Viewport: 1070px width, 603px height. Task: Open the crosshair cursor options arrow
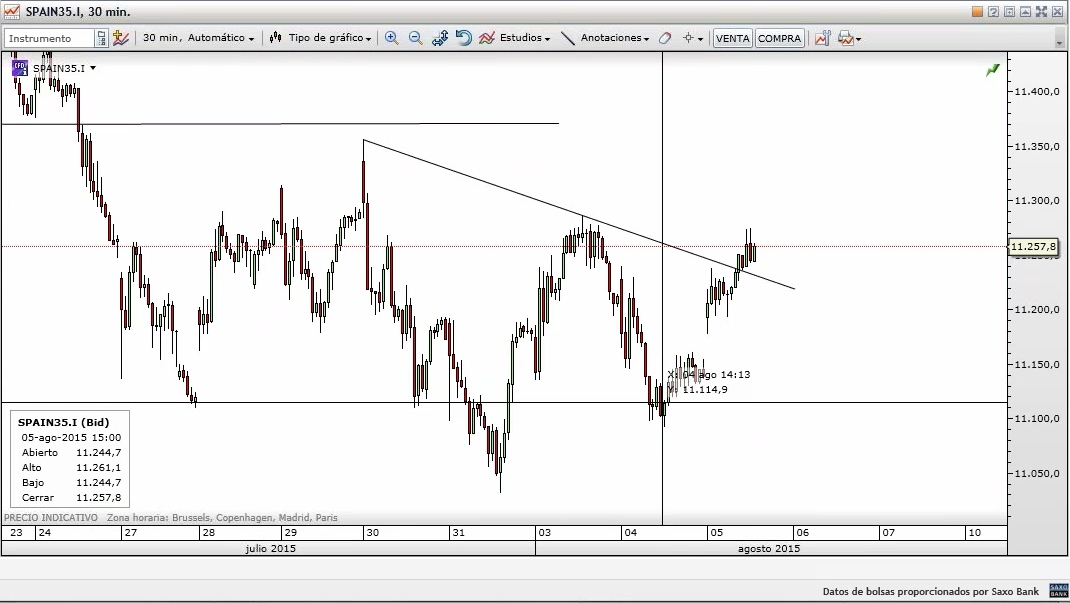pyautogui.click(x=701, y=39)
